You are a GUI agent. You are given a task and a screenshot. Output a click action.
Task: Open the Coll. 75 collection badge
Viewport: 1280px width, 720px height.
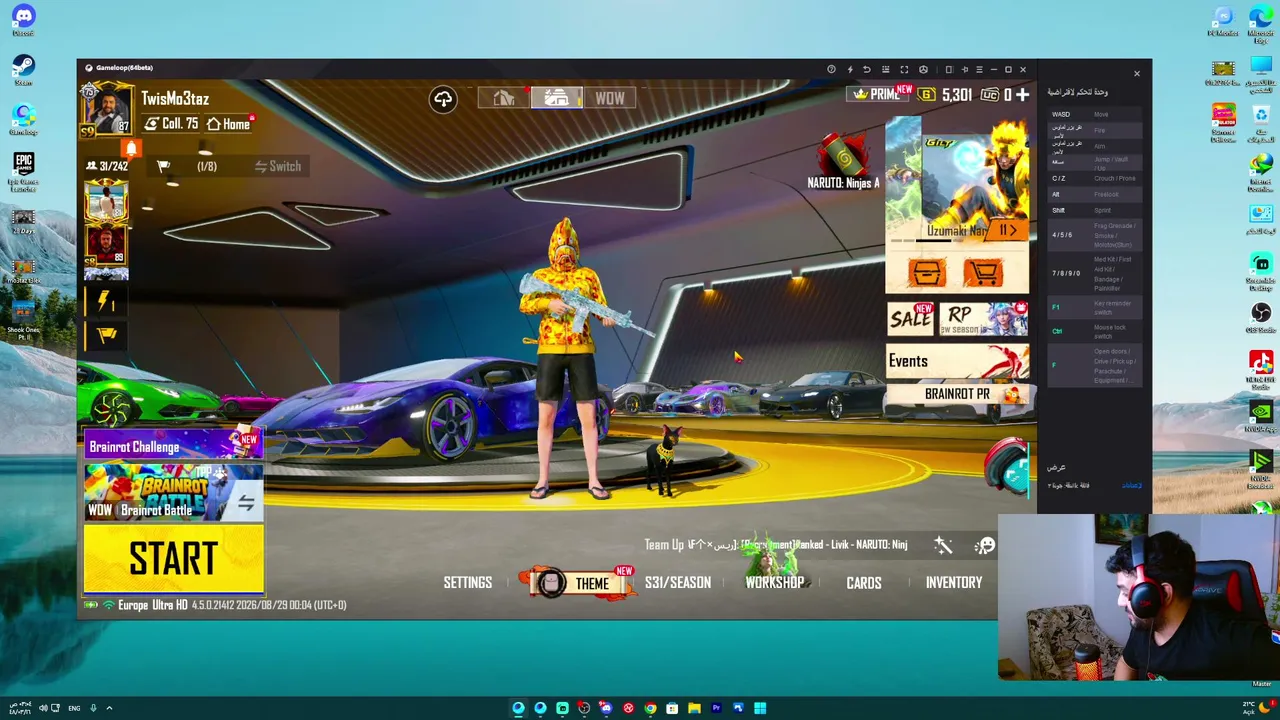[172, 124]
